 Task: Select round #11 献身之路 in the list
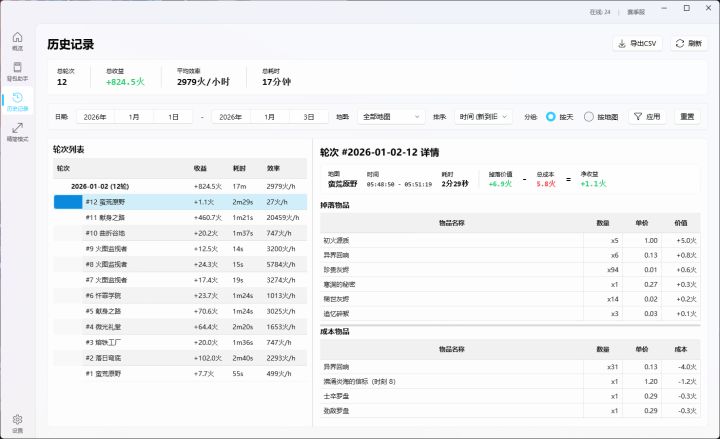pos(105,217)
